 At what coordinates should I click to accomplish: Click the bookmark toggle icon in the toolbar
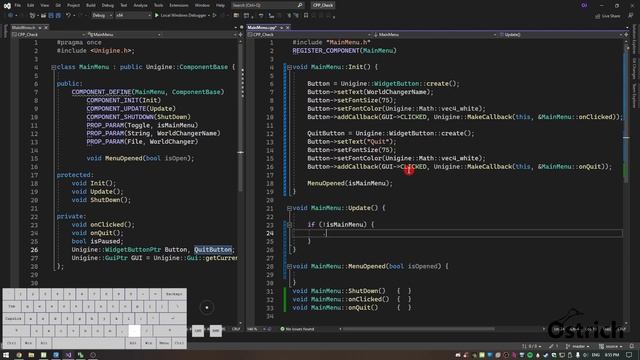click(x=306, y=16)
